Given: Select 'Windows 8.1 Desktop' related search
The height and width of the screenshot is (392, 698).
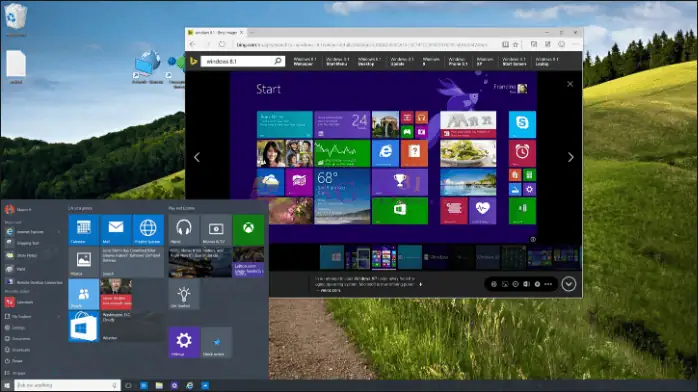Looking at the screenshot, I should coord(369,61).
